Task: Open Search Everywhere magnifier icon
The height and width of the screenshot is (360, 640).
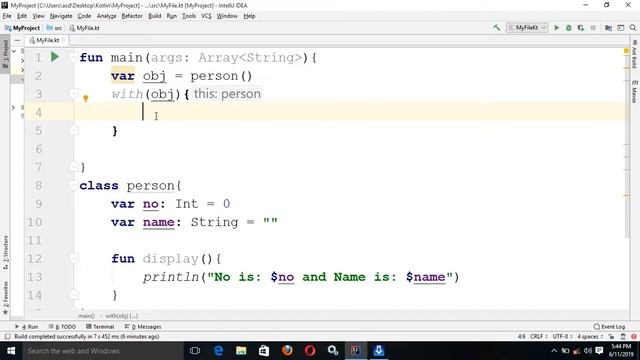Action: pyautogui.click(x=633, y=28)
